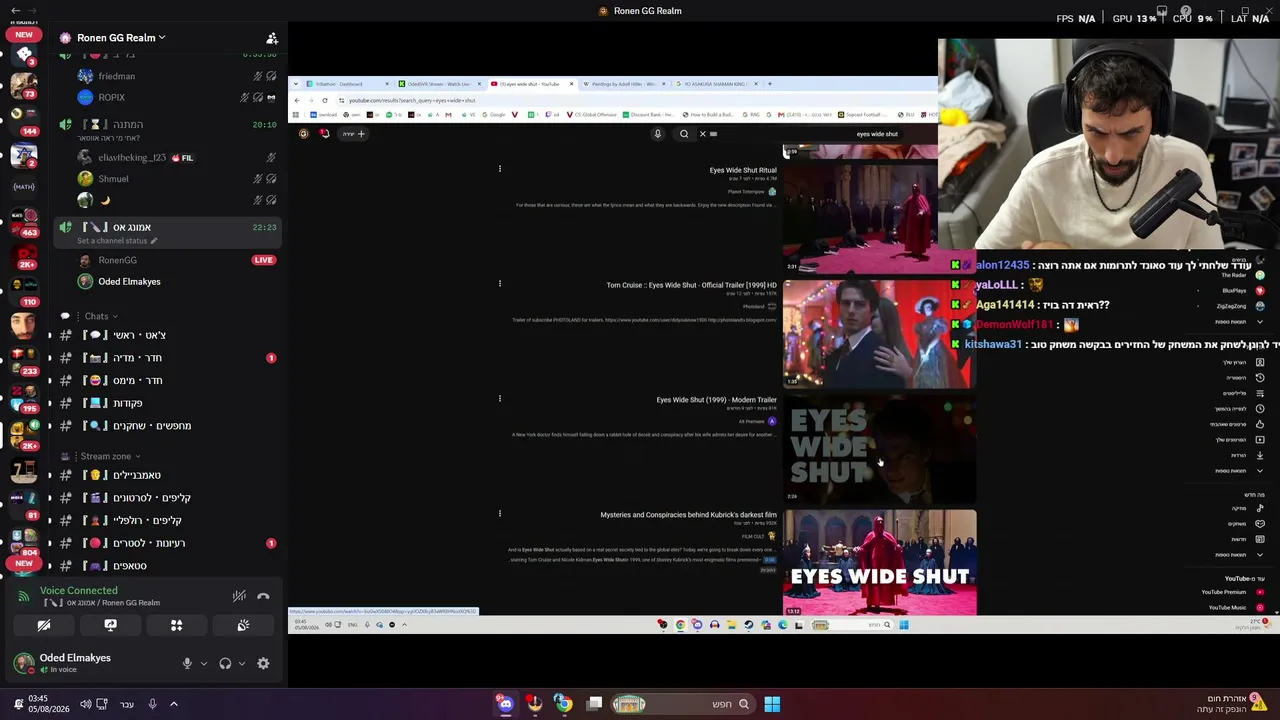The width and height of the screenshot is (1280, 720).
Task: Switch to the OdedSVR Stream browser tab
Action: coord(438,84)
